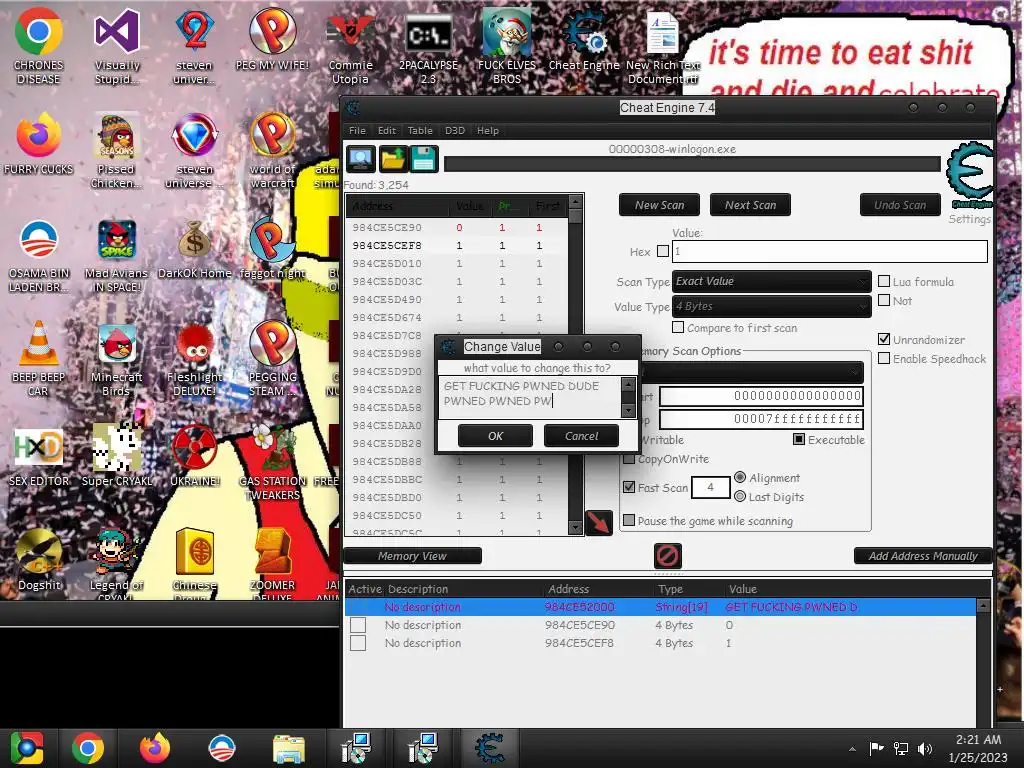The image size is (1024, 768).
Task: Open the D3D menu
Action: tap(455, 131)
